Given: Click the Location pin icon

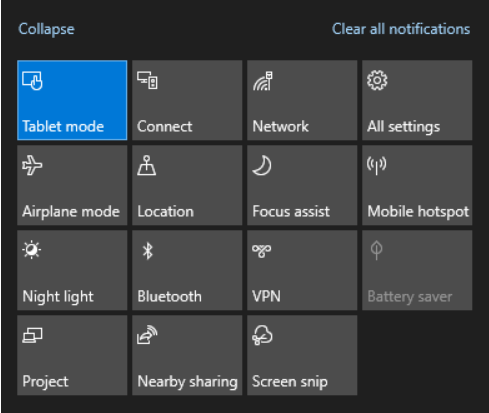Looking at the screenshot, I should (147, 165).
